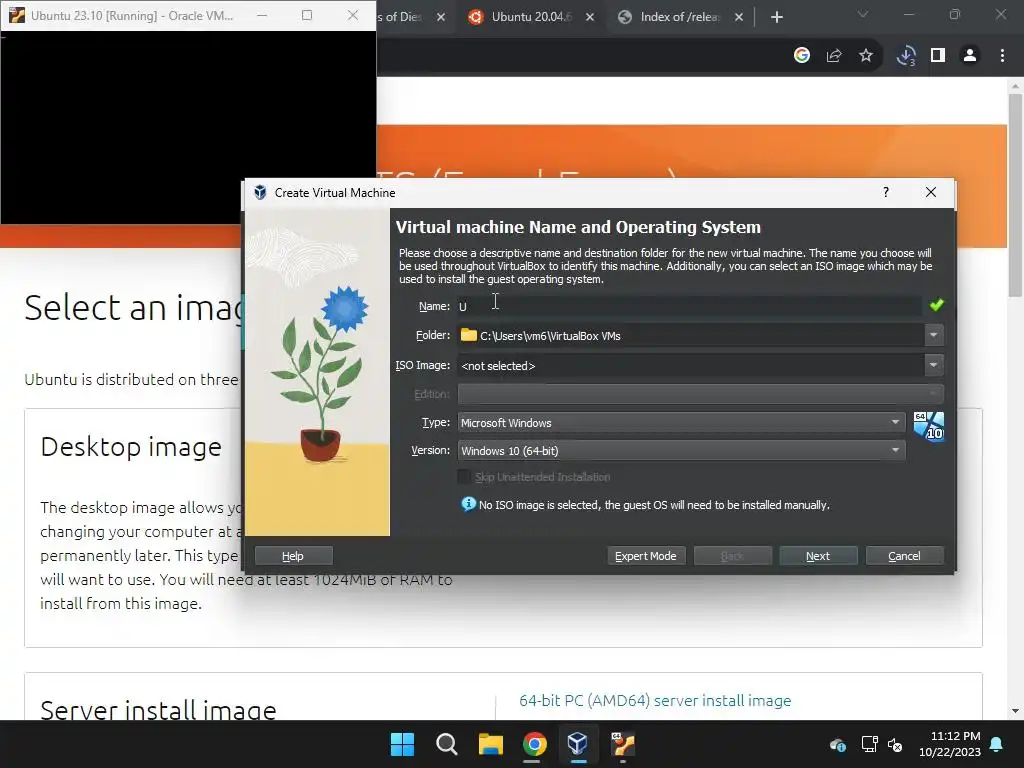Click the VirtualBox cube icon in dialog title
The image size is (1024, 768).
click(x=260, y=192)
